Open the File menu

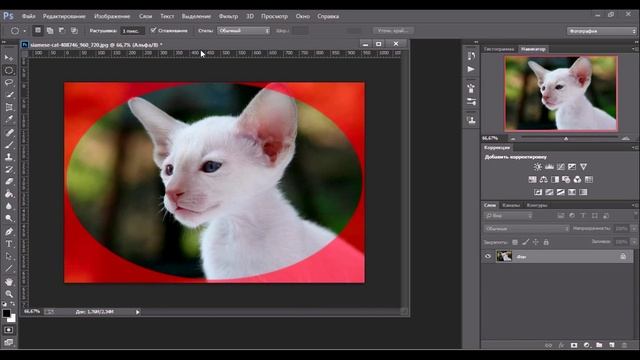[x=29, y=16]
